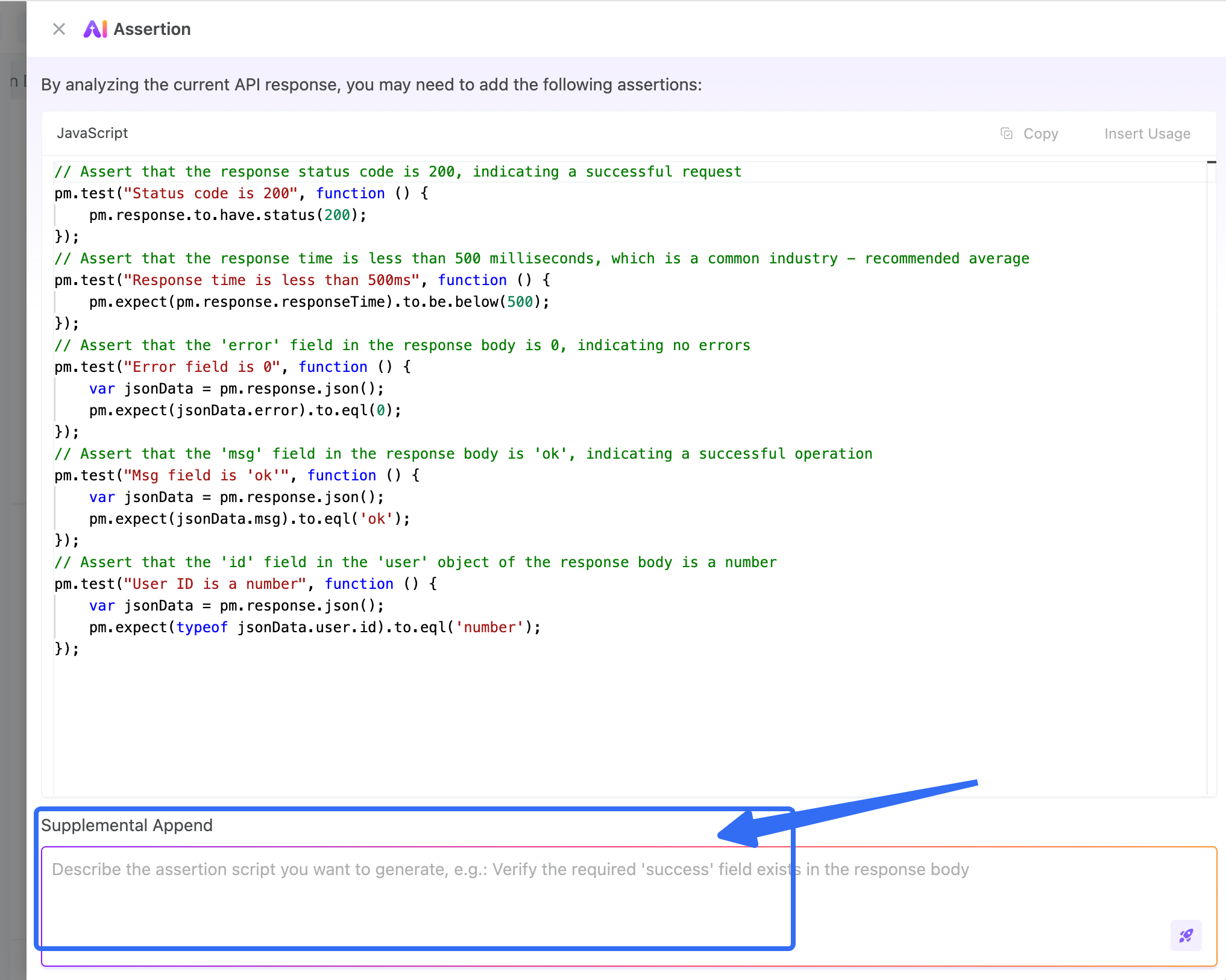
Task: Click Insert Usage button
Action: click(1146, 133)
